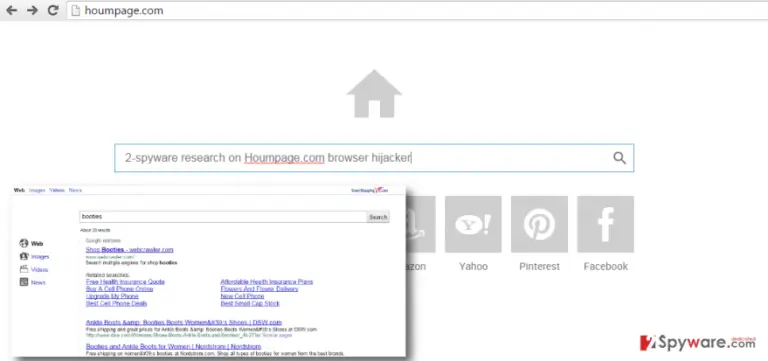Open Booties and Ankle Boots Nordstrom link

173,347
